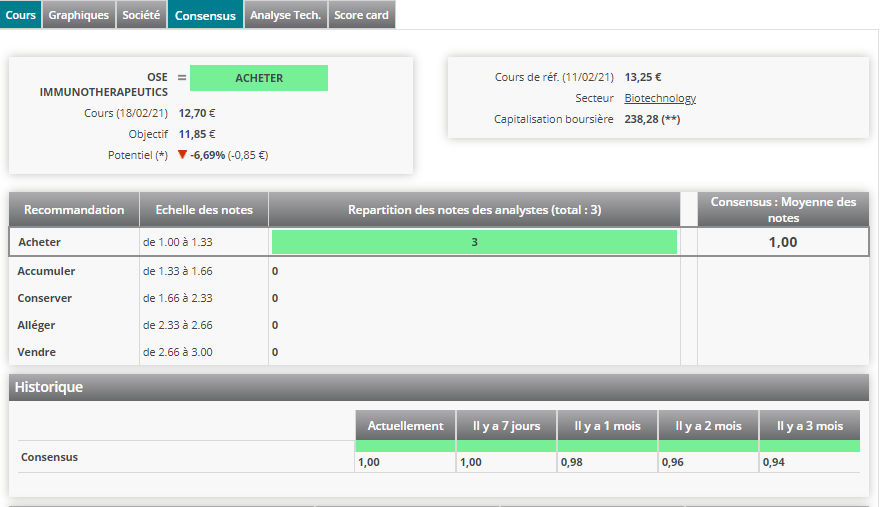
Task: Click the green swatch under Actuellement
Action: pyautogui.click(x=405, y=446)
